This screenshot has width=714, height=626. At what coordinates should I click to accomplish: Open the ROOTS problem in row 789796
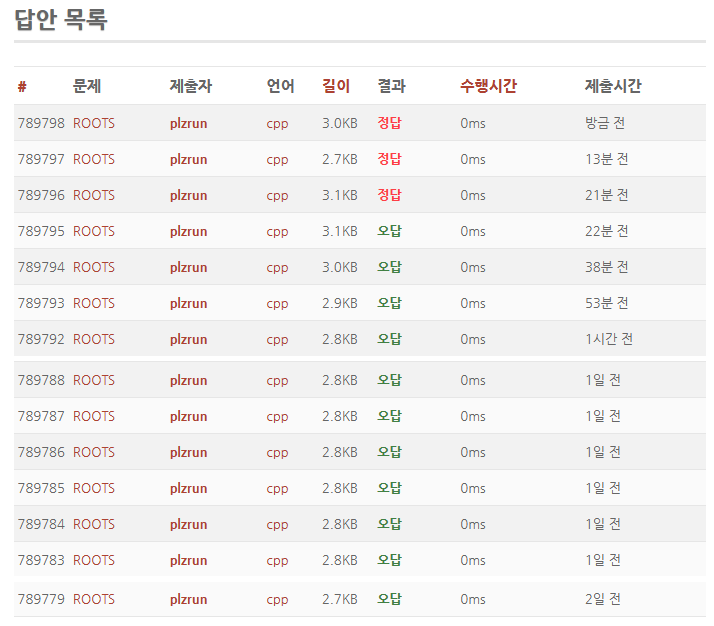click(x=94, y=195)
